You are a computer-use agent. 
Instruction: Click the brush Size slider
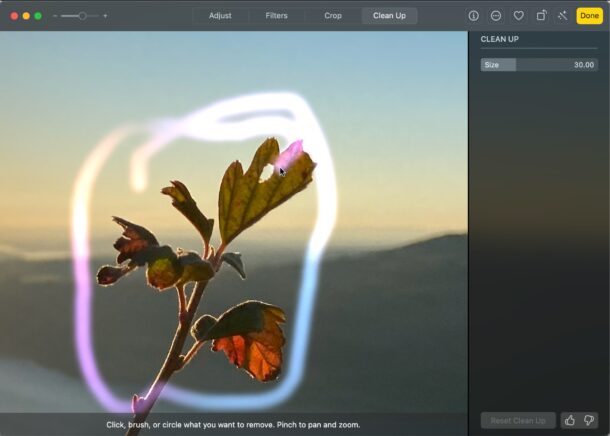point(539,65)
